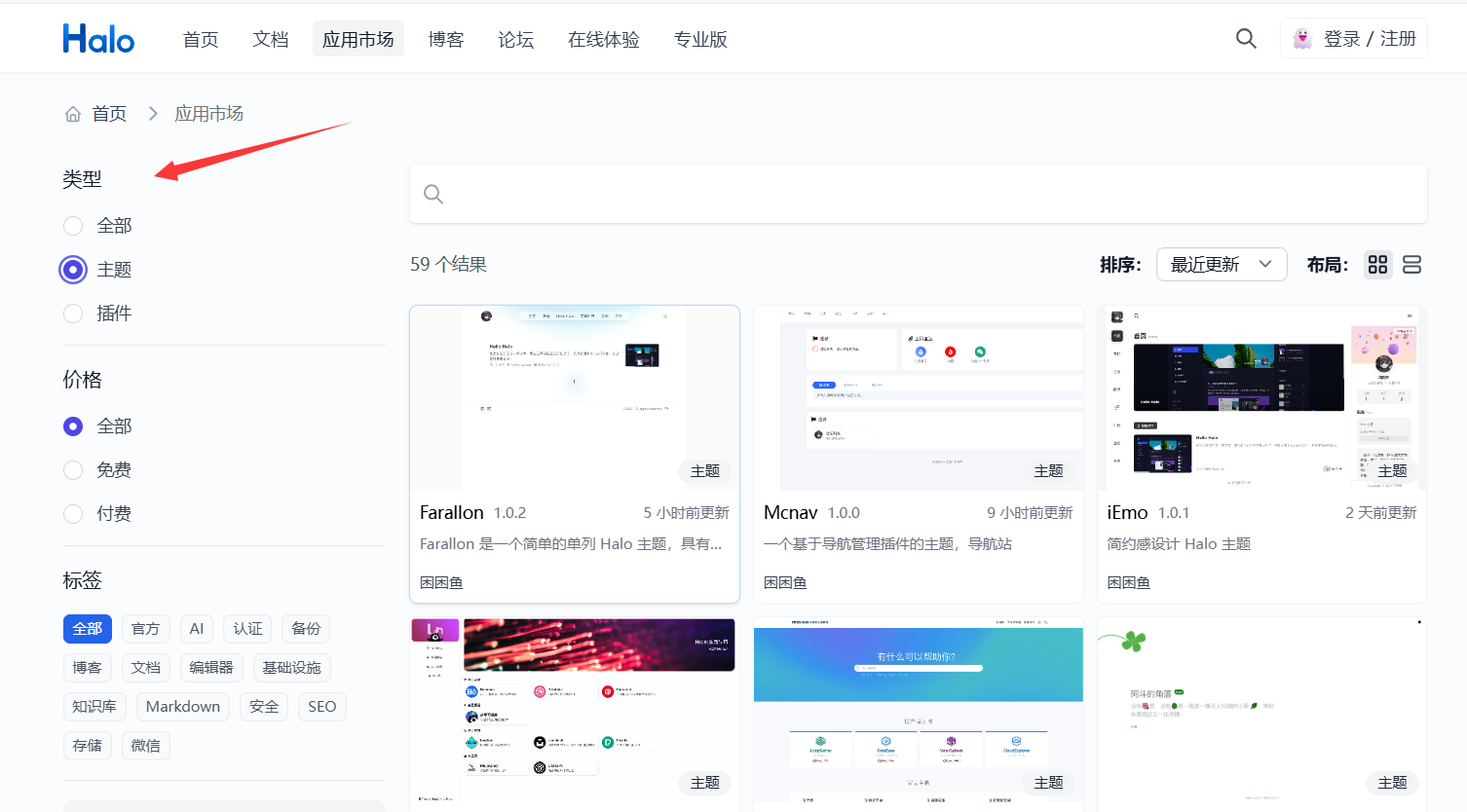Viewport: 1467px width, 812px height.
Task: Click the 首页 breadcrumb link
Action: tap(109, 114)
